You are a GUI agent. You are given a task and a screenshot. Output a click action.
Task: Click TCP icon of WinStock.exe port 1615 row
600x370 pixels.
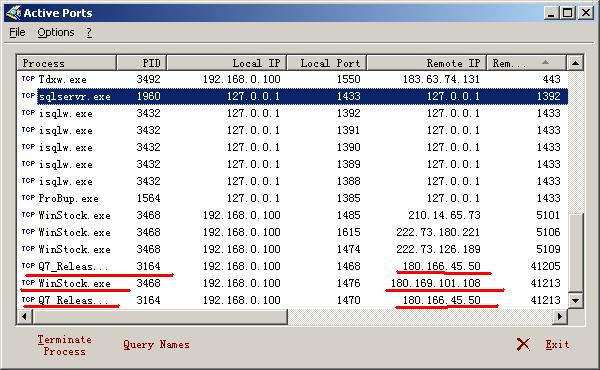[28, 231]
